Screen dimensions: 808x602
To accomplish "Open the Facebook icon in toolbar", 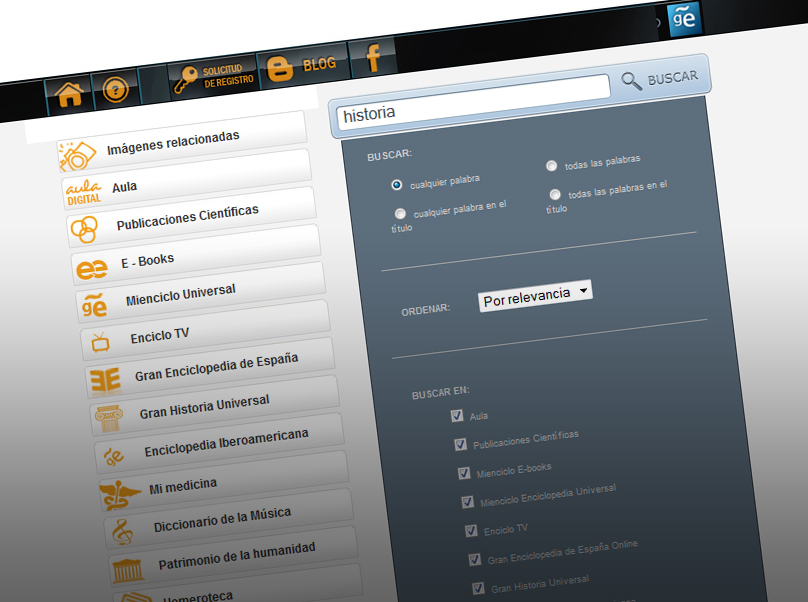I will [373, 59].
